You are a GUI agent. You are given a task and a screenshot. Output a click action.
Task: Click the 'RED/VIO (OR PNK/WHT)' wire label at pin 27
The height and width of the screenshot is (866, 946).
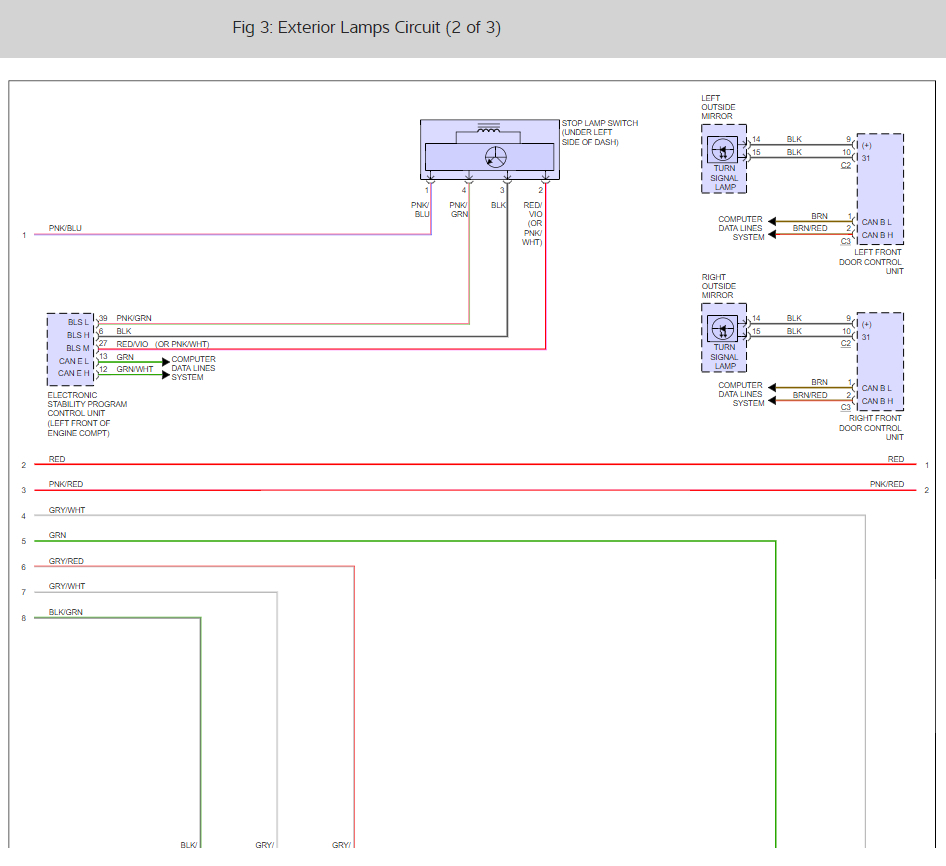[163, 344]
